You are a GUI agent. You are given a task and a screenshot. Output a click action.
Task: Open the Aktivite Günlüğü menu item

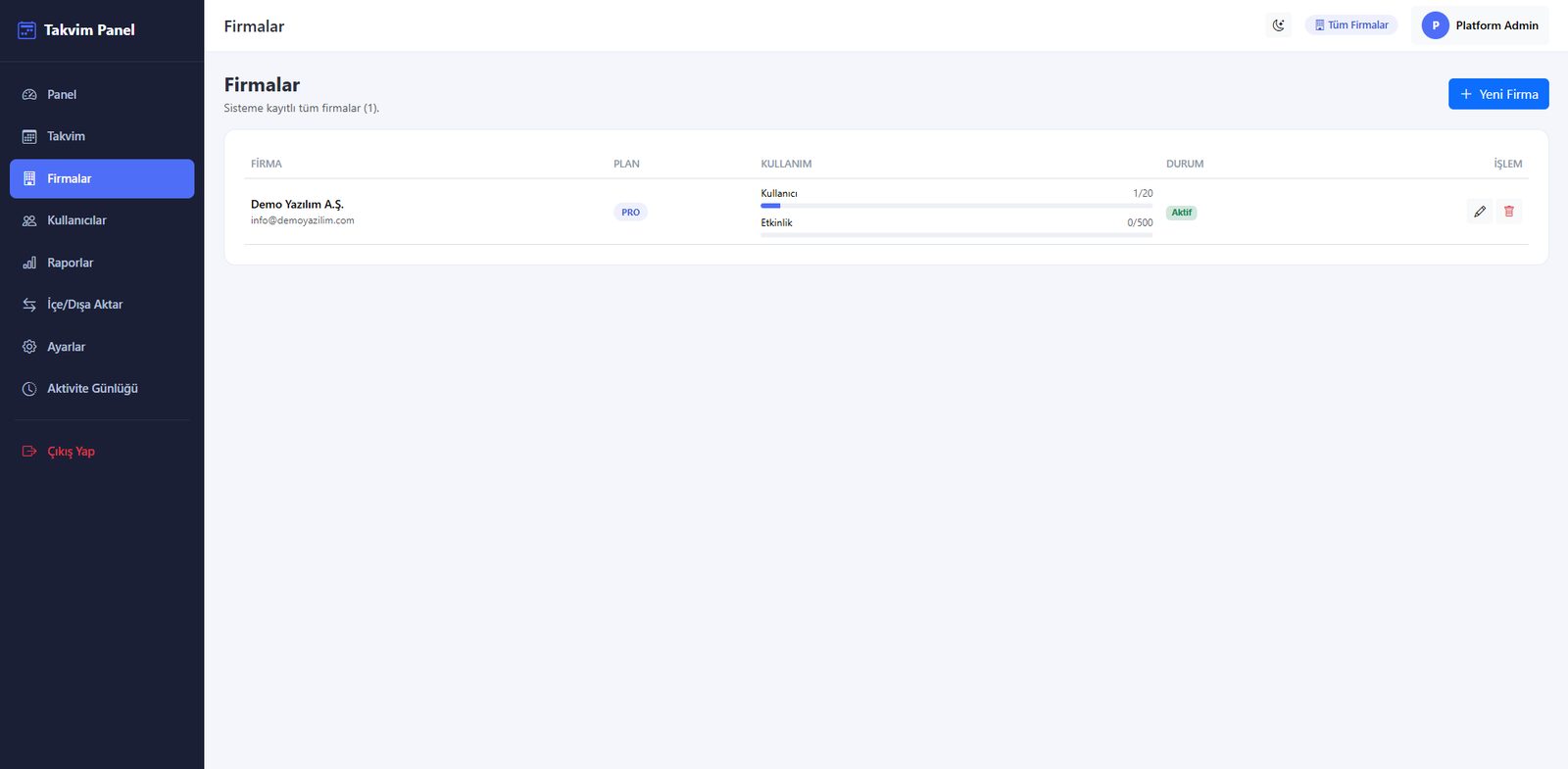(102, 389)
